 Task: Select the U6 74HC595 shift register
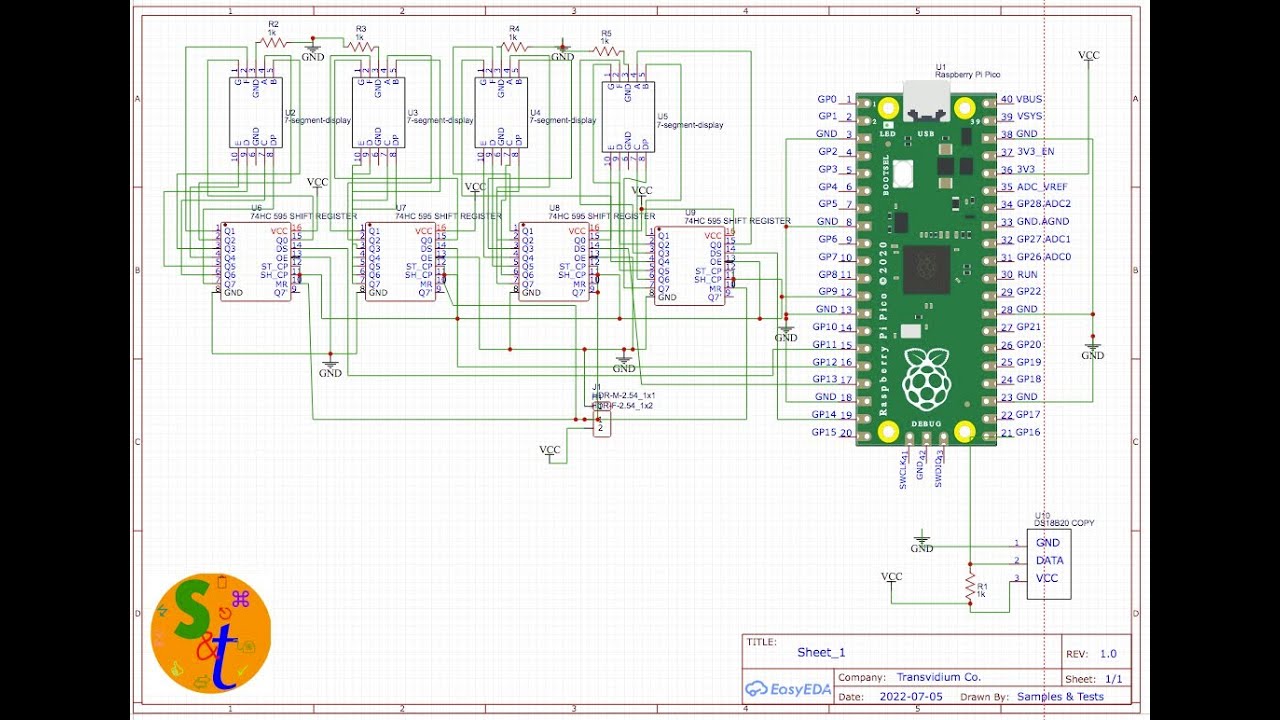click(256, 261)
